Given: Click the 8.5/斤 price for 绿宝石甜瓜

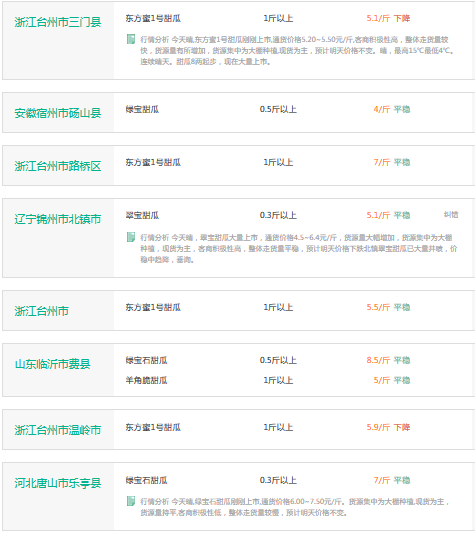Looking at the screenshot, I should tap(378, 360).
